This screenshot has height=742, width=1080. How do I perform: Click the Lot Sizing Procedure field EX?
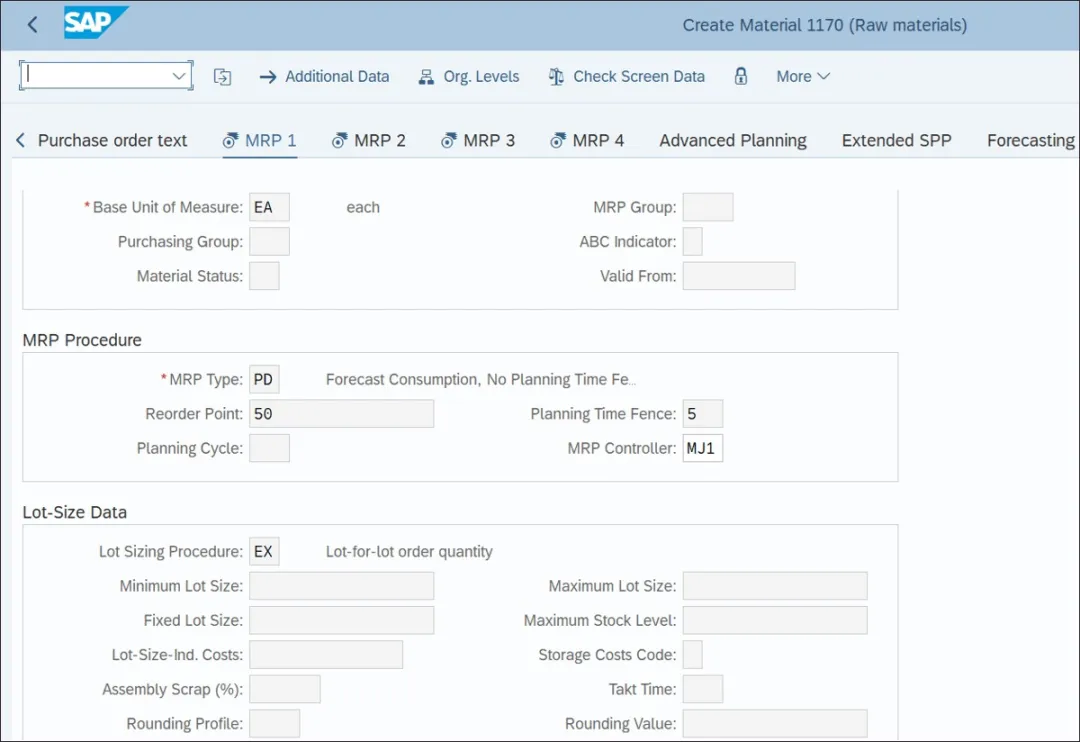(264, 552)
